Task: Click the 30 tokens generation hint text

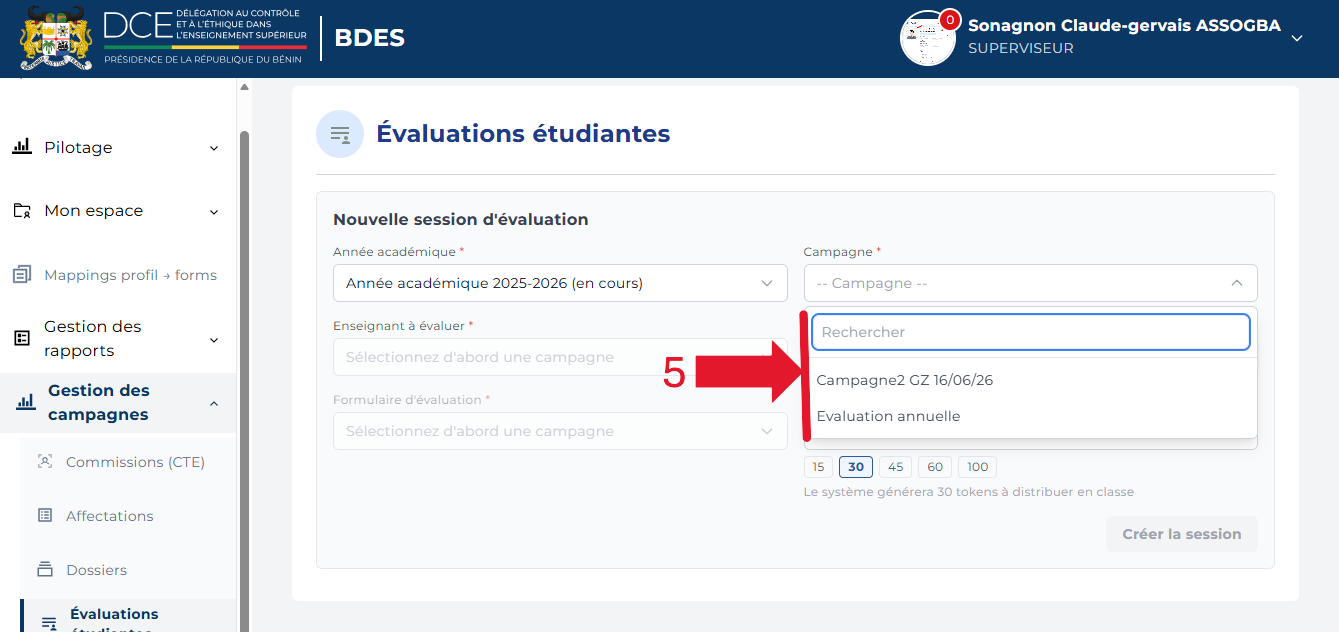Action: pyautogui.click(x=969, y=492)
